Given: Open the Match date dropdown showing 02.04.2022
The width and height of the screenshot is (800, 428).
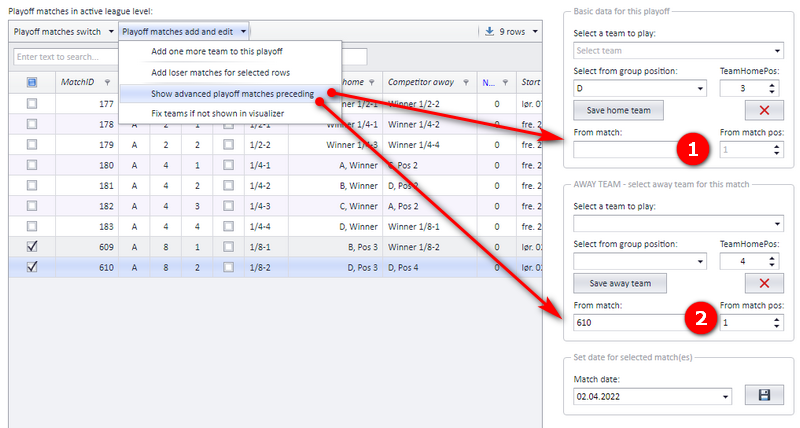Looking at the screenshot, I should (x=652, y=396).
